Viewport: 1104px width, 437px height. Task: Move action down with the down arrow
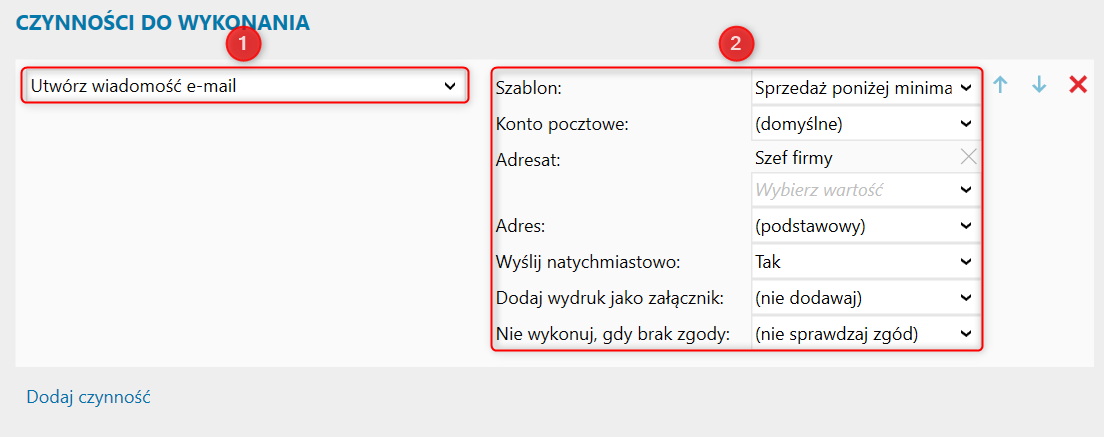click(1039, 86)
